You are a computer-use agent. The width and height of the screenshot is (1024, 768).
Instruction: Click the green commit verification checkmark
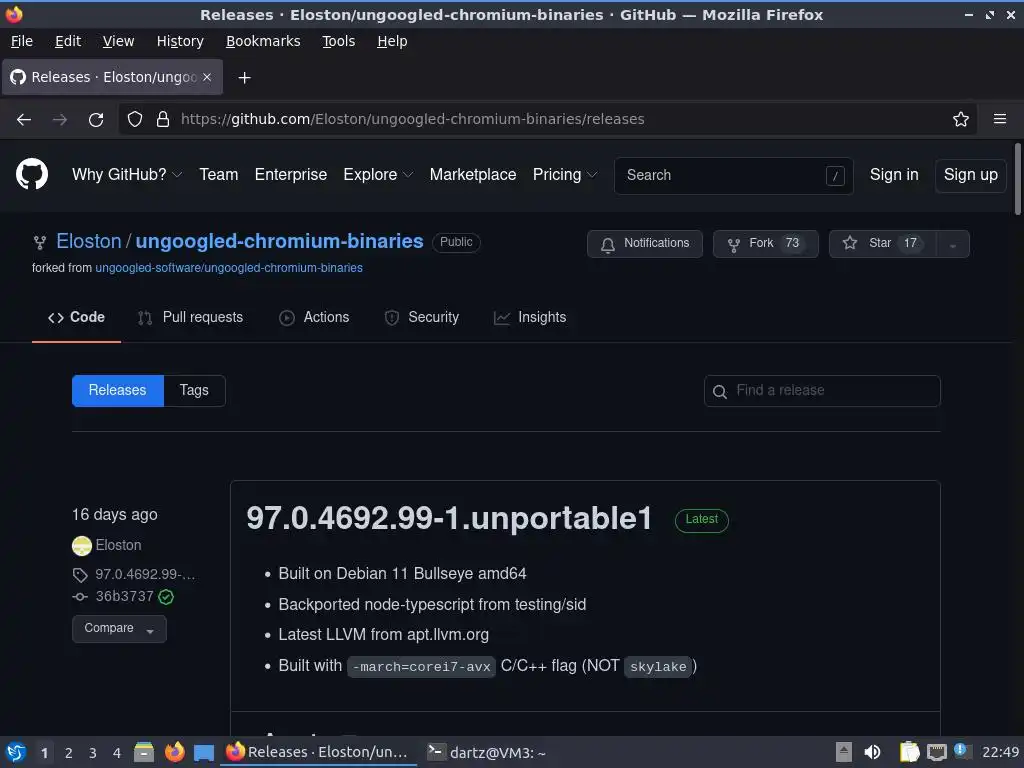pyautogui.click(x=167, y=597)
